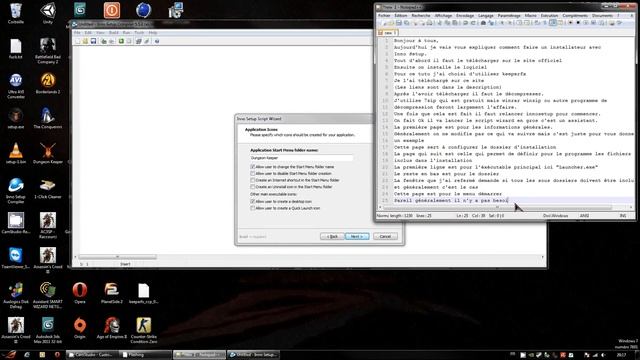The width and height of the screenshot is (640, 360).
Task: Toggle 'Allow user to change the Start Menu folder name'
Action: pyautogui.click(x=292, y=167)
